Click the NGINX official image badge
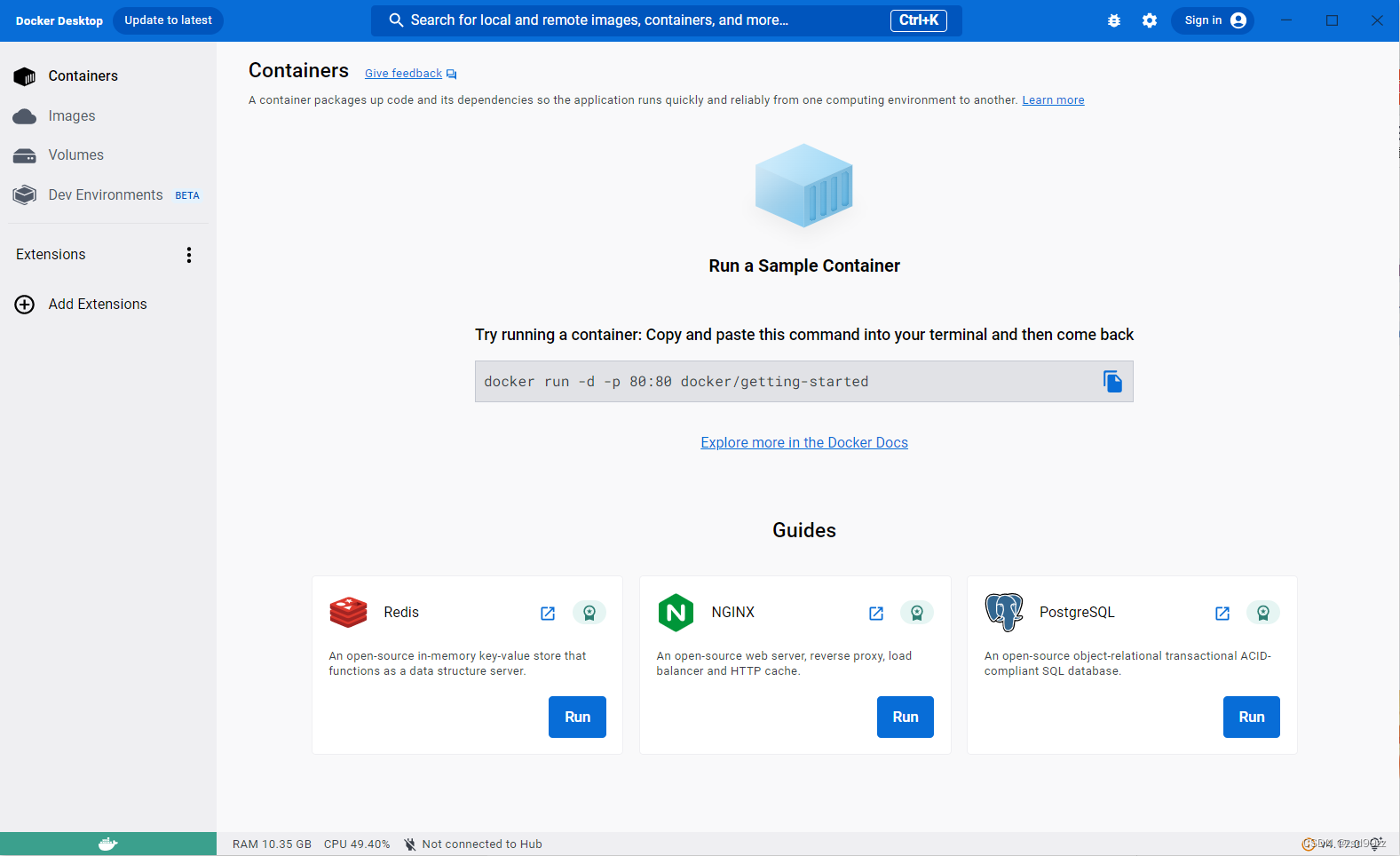Image resolution: width=1400 pixels, height=856 pixels. point(917,613)
